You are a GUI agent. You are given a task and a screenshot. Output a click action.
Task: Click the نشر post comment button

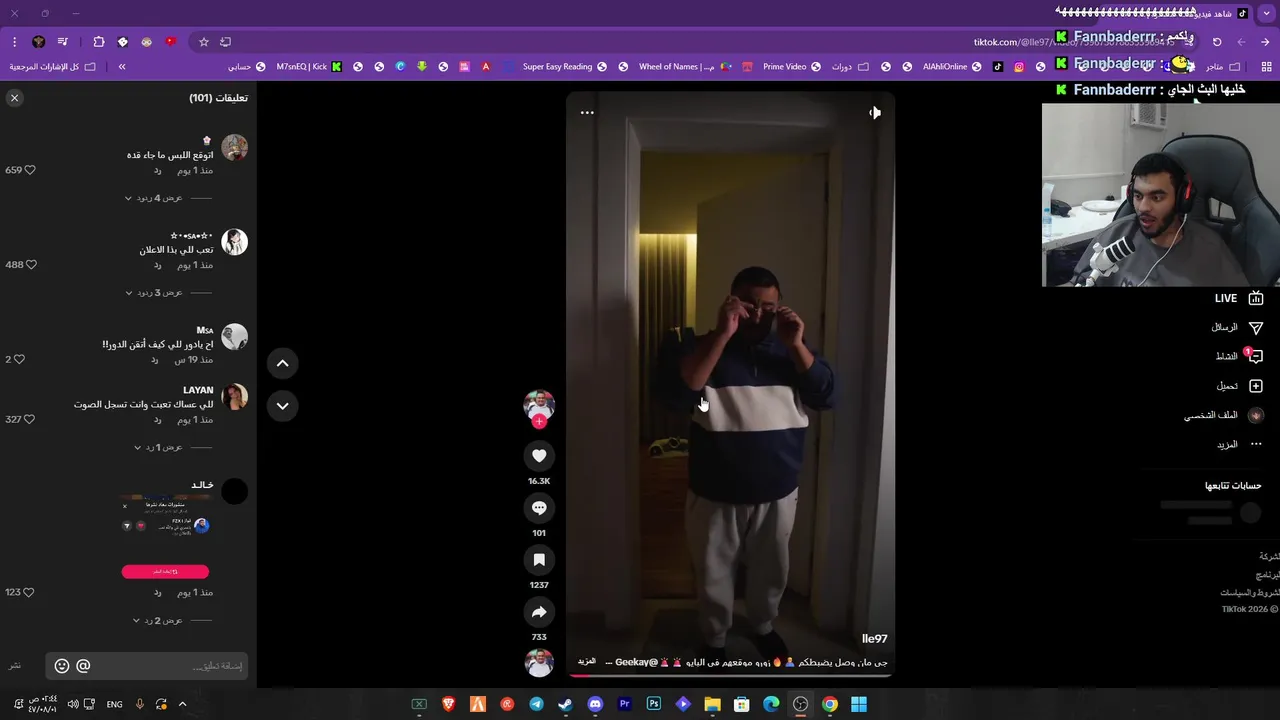point(15,666)
